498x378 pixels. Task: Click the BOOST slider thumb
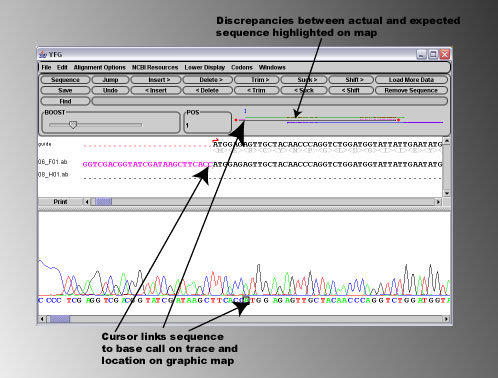[73, 125]
